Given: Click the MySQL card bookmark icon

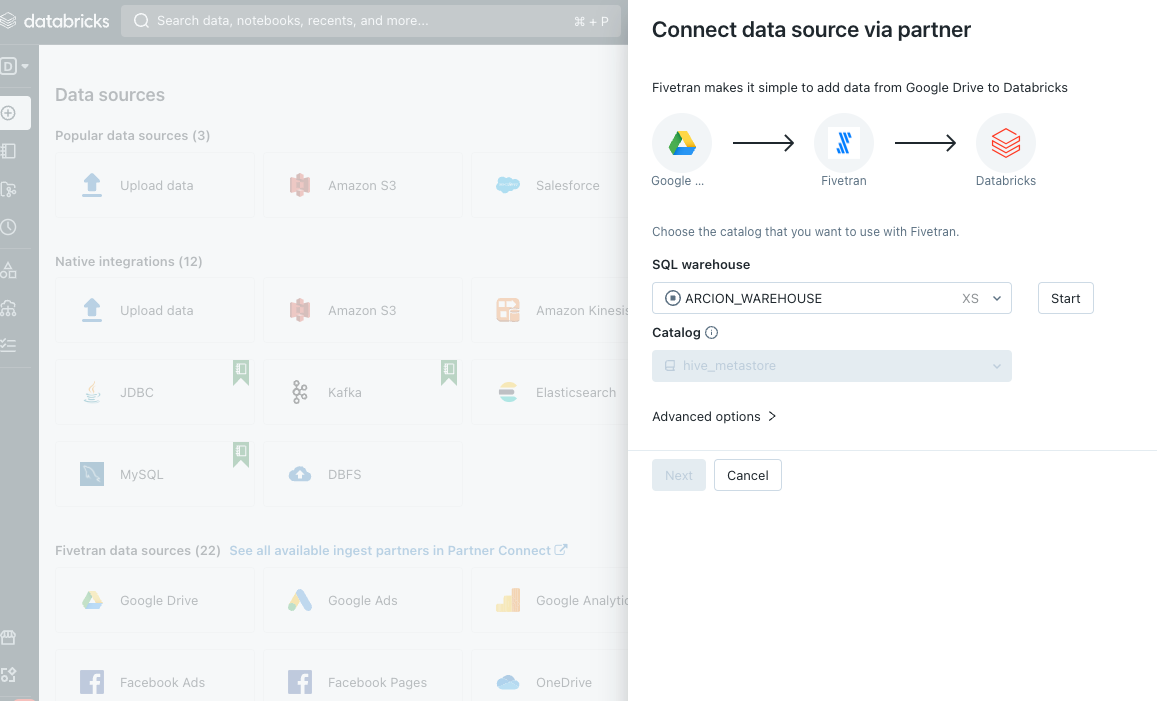Looking at the screenshot, I should [x=241, y=455].
